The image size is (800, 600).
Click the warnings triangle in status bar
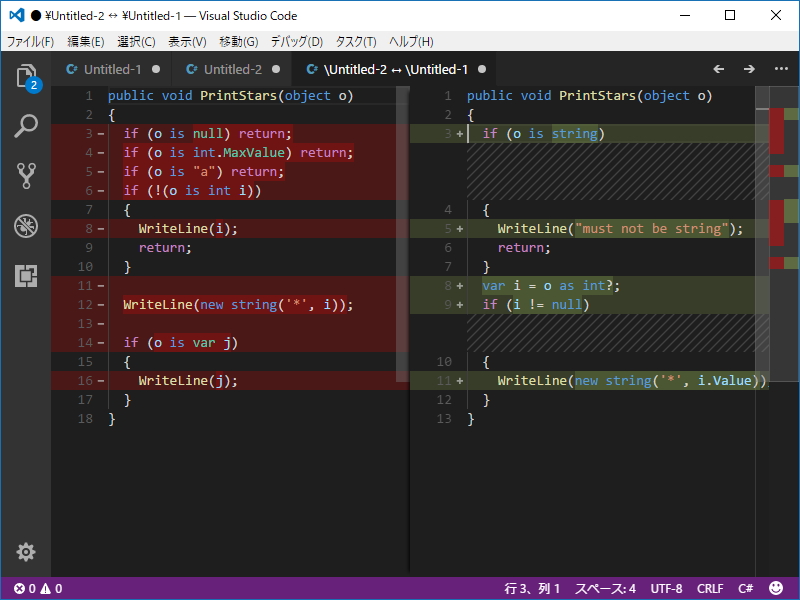point(45,588)
